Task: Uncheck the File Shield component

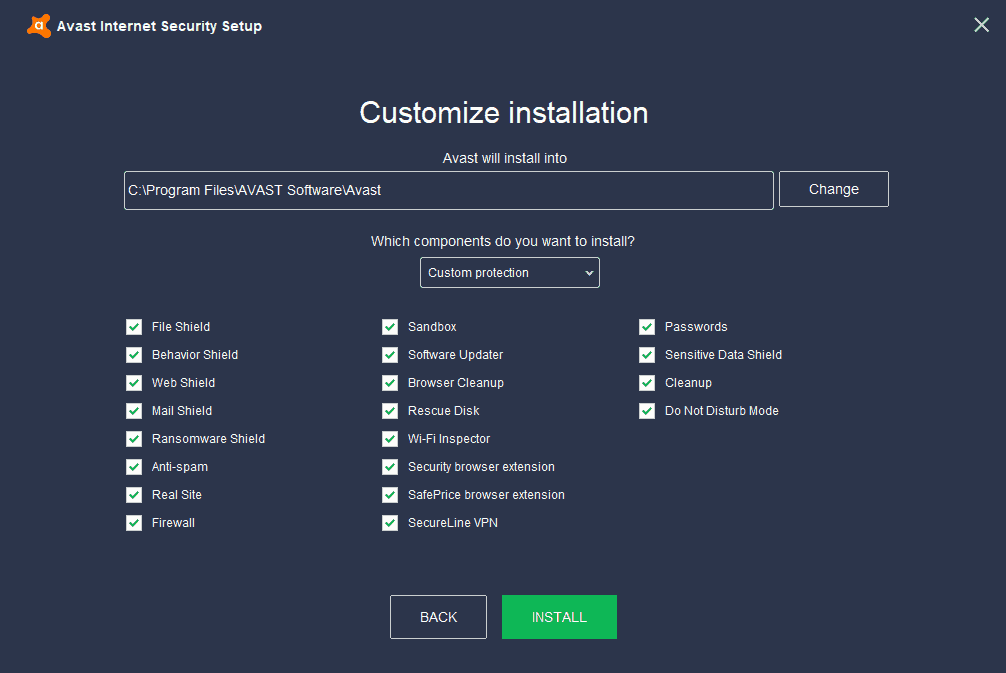Action: [134, 326]
